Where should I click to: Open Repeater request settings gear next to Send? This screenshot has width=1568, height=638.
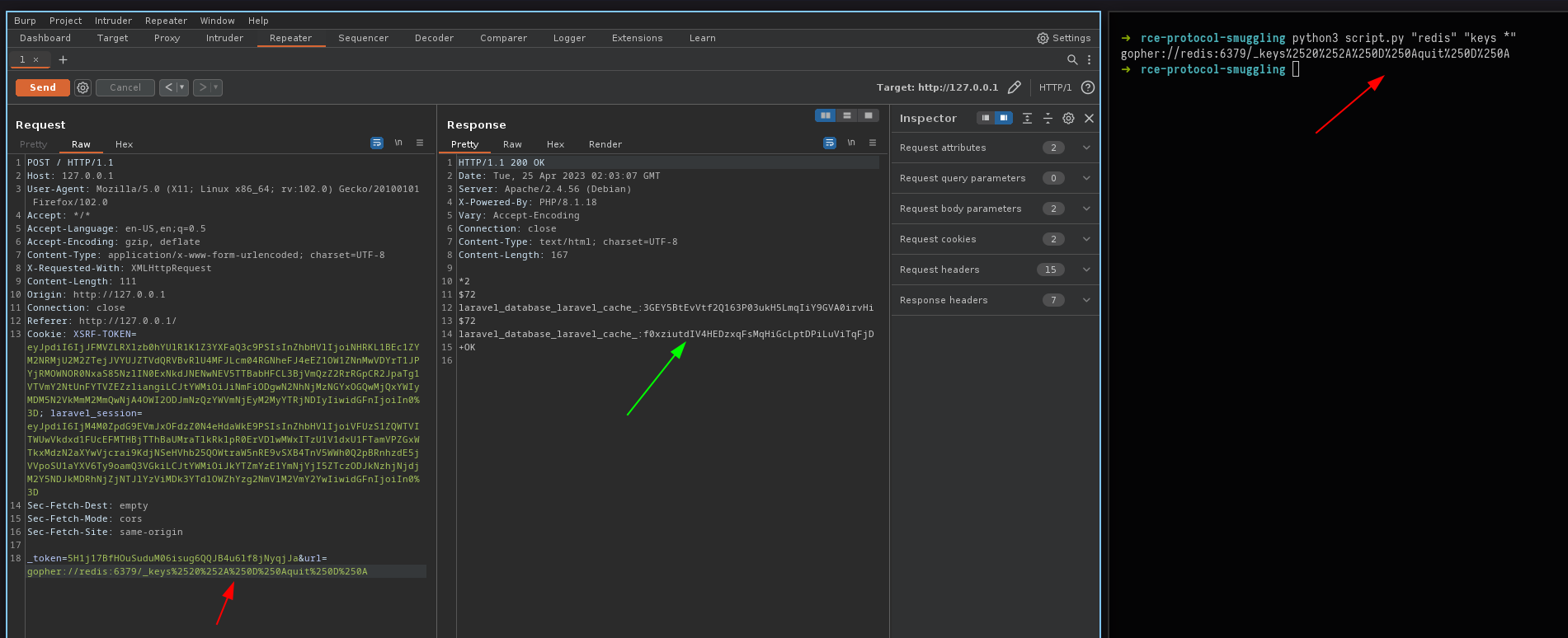pyautogui.click(x=82, y=87)
